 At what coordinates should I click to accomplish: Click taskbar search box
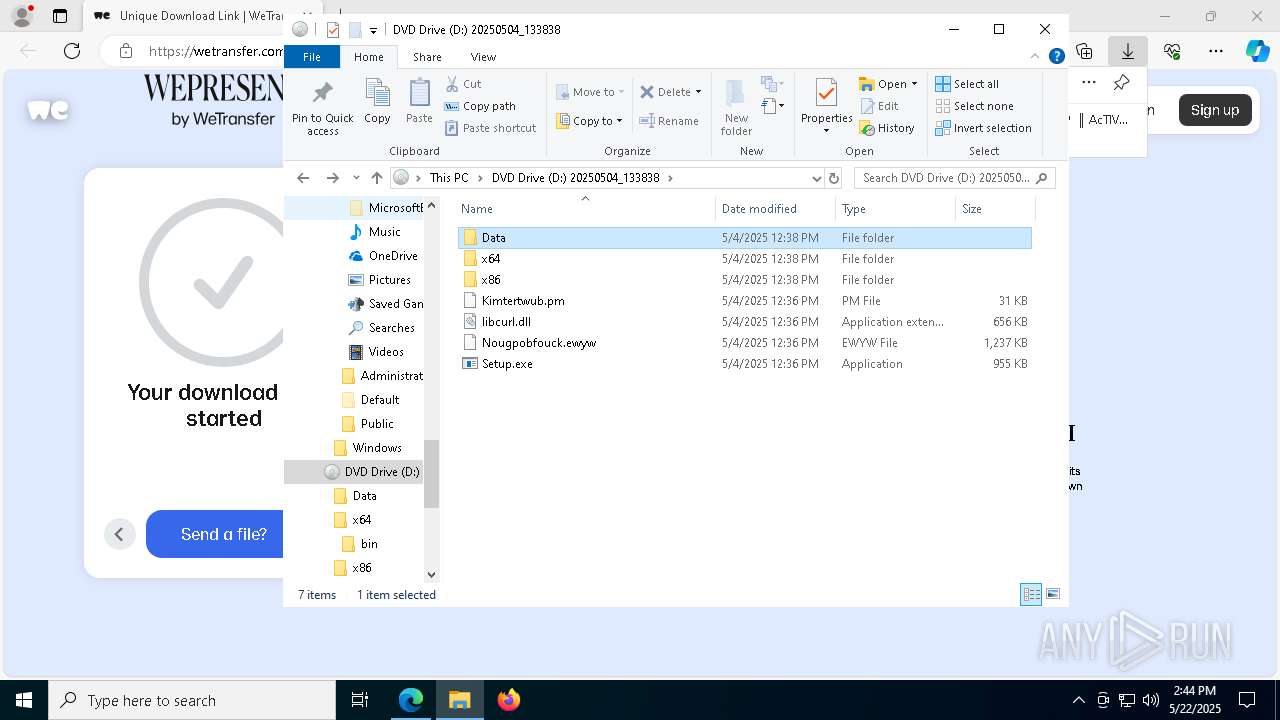192,700
